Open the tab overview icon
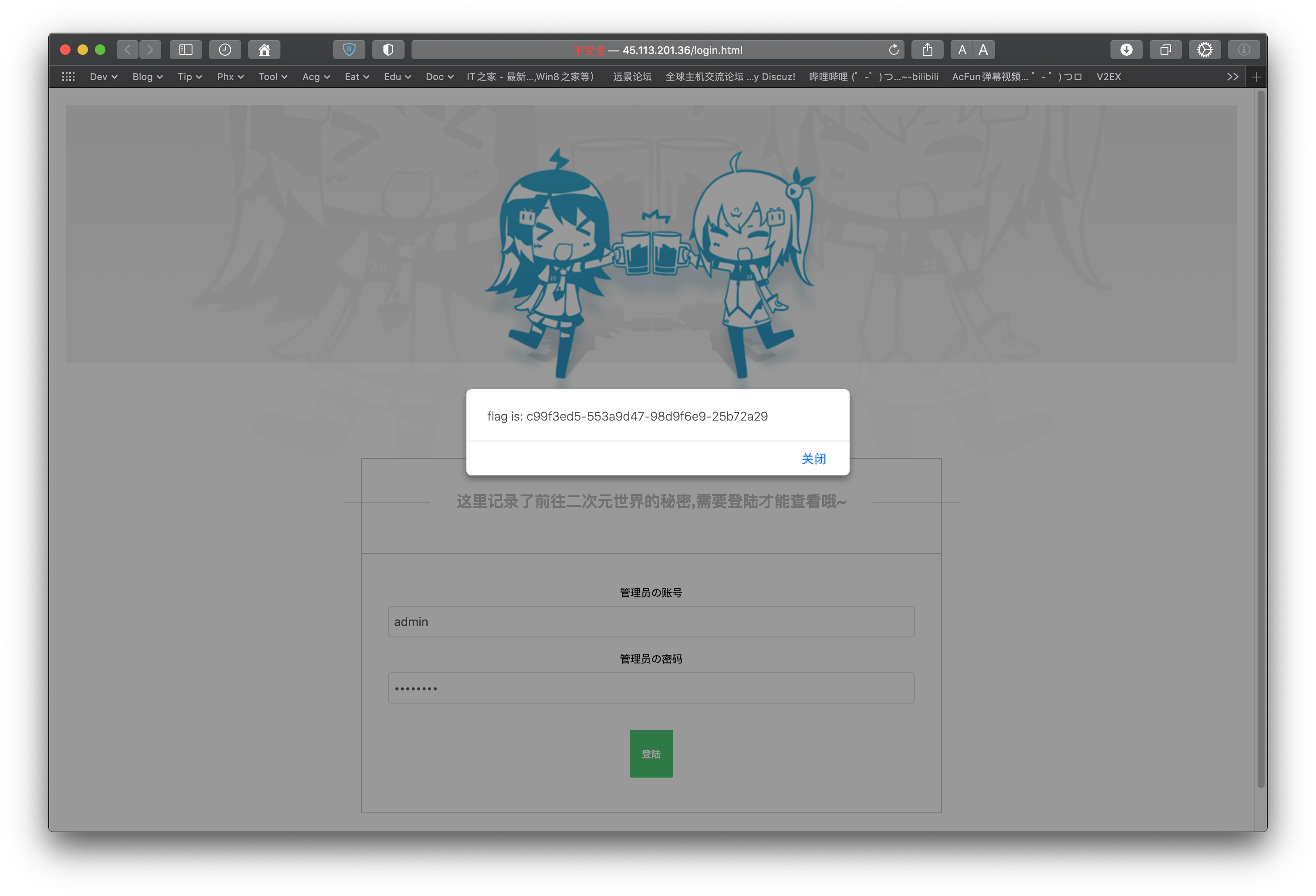This screenshot has height=896, width=1316. (x=1165, y=50)
